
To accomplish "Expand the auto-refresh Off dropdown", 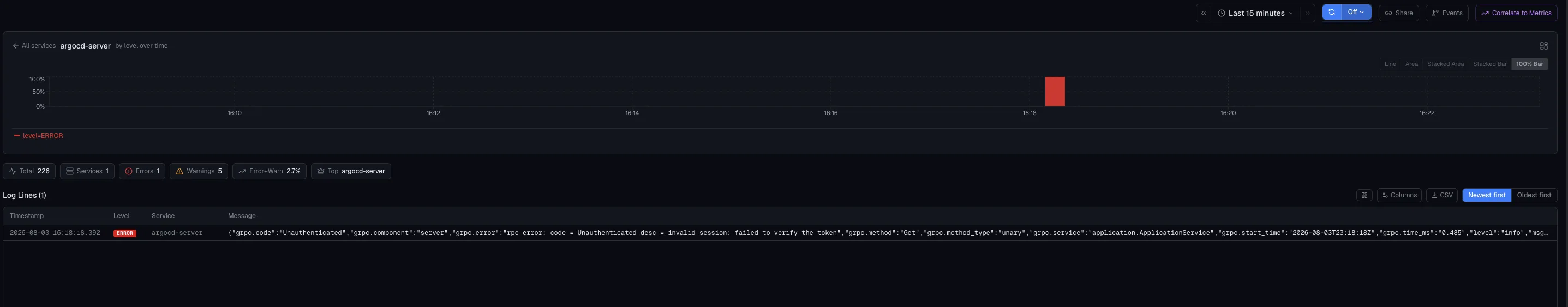I will tap(1356, 12).
